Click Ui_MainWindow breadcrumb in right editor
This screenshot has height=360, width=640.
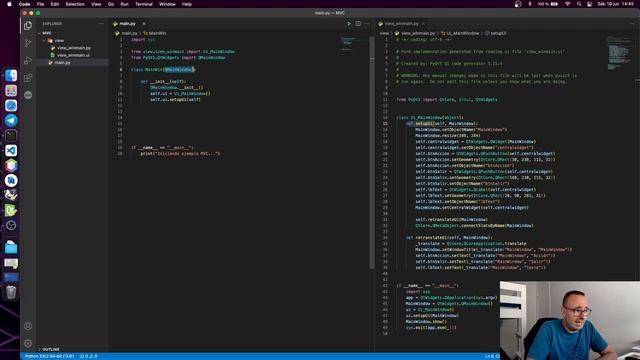460,33
